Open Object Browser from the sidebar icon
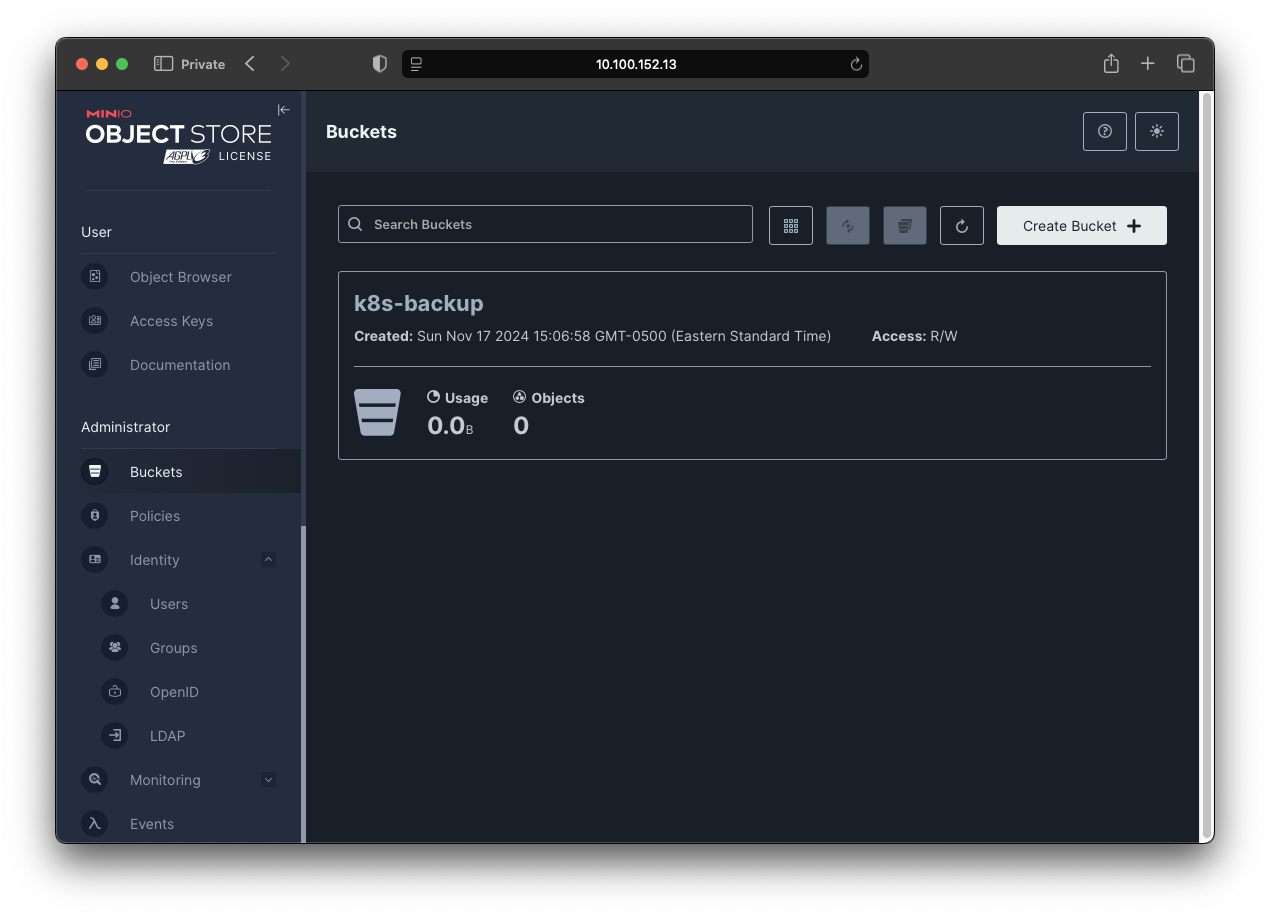The image size is (1270, 917). point(94,276)
